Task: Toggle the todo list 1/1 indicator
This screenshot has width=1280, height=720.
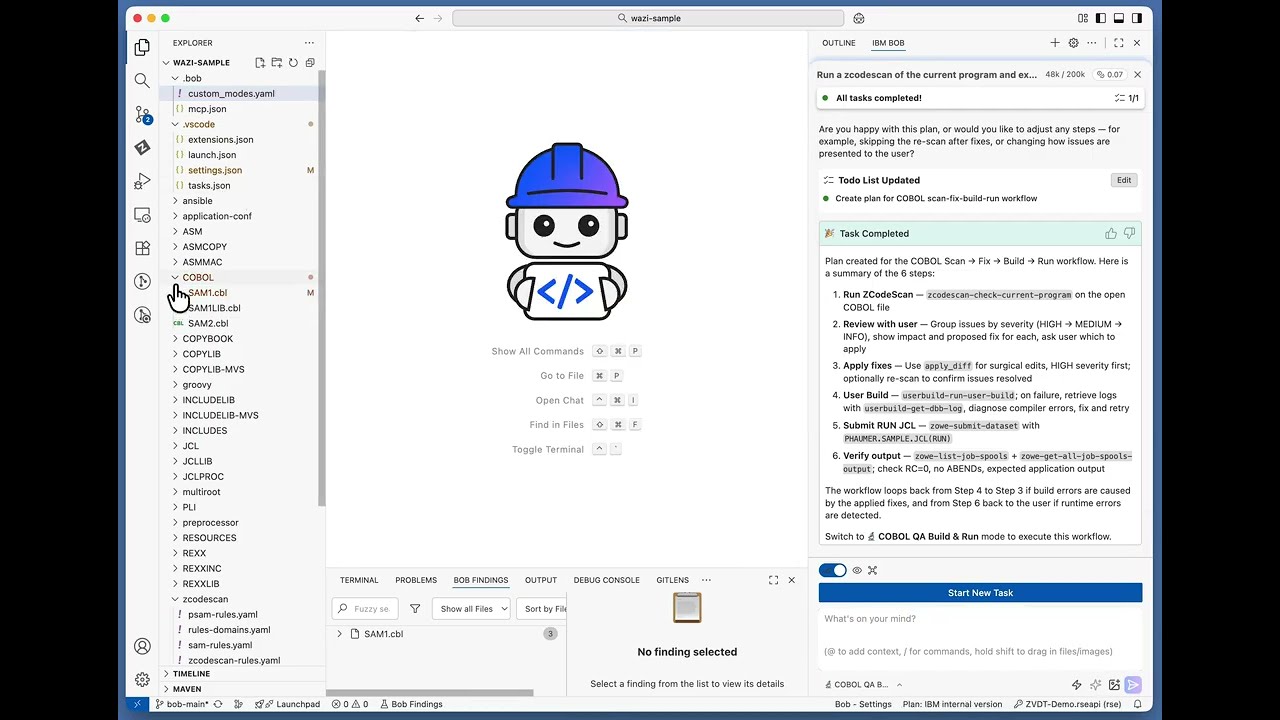Action: 1126,98
